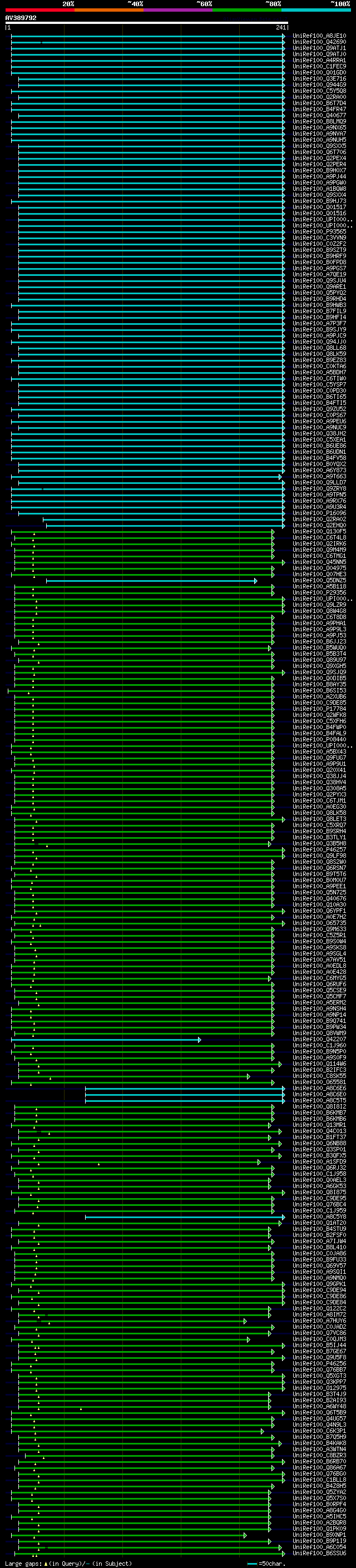356x1568 pixels.
Task: Click the red 20% legend segment
Action: coord(39,11)
